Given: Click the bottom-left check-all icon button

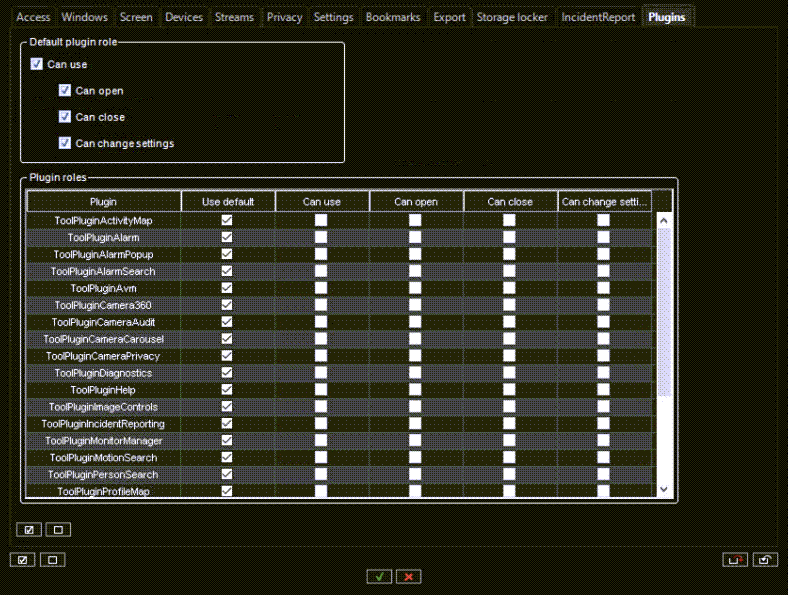Looking at the screenshot, I should (23, 560).
